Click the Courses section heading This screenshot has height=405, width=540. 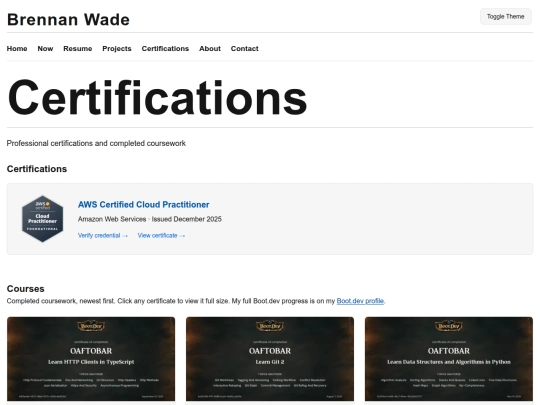point(25,289)
